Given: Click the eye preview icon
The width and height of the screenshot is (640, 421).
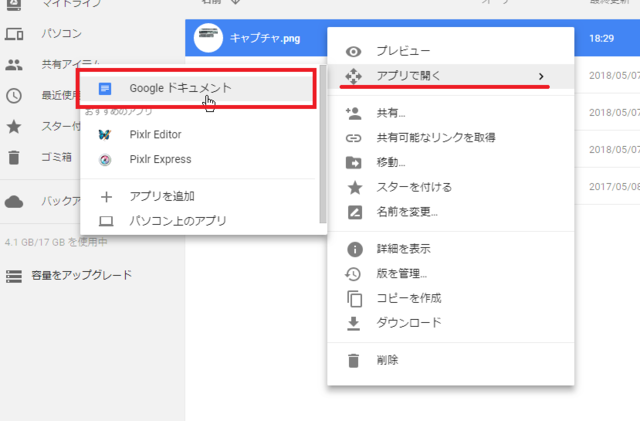Looking at the screenshot, I should click(x=353, y=51).
